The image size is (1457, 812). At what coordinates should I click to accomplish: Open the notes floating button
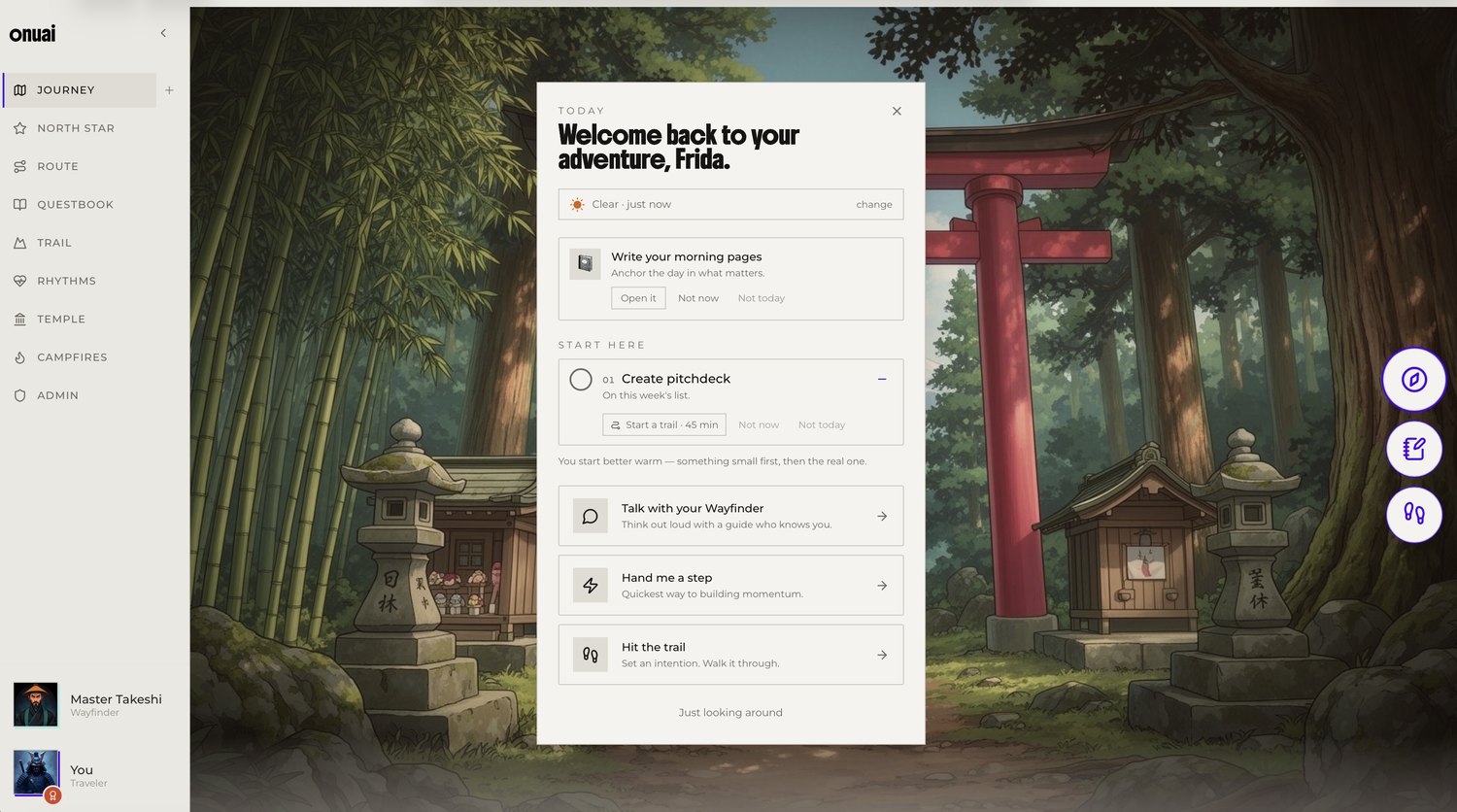point(1414,449)
